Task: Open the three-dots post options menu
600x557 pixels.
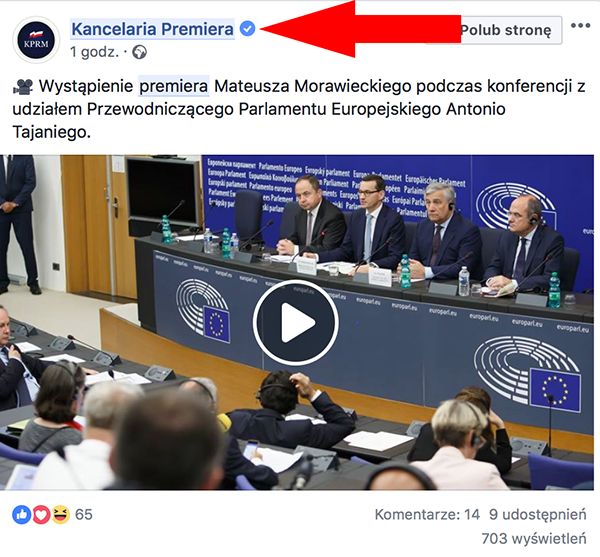Action: [580, 26]
